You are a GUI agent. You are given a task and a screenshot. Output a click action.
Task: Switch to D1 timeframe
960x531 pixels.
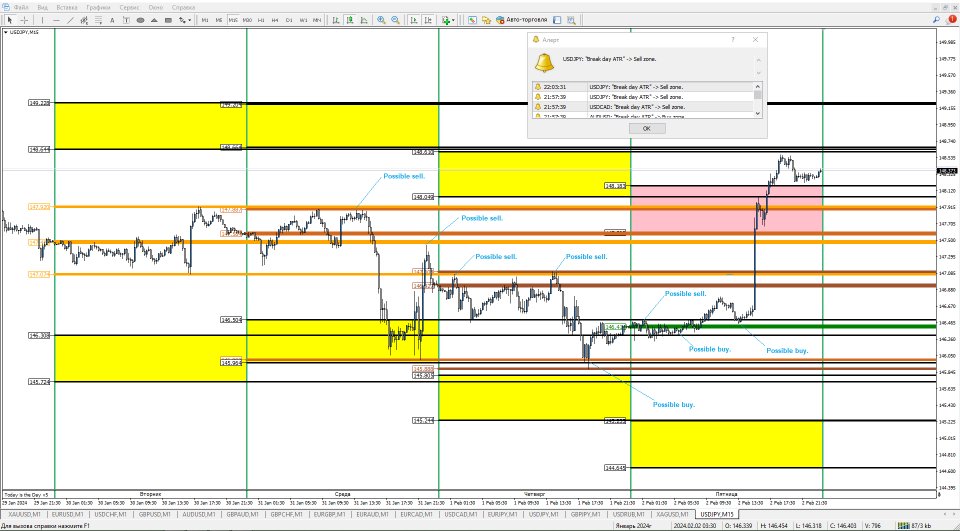tap(289, 20)
